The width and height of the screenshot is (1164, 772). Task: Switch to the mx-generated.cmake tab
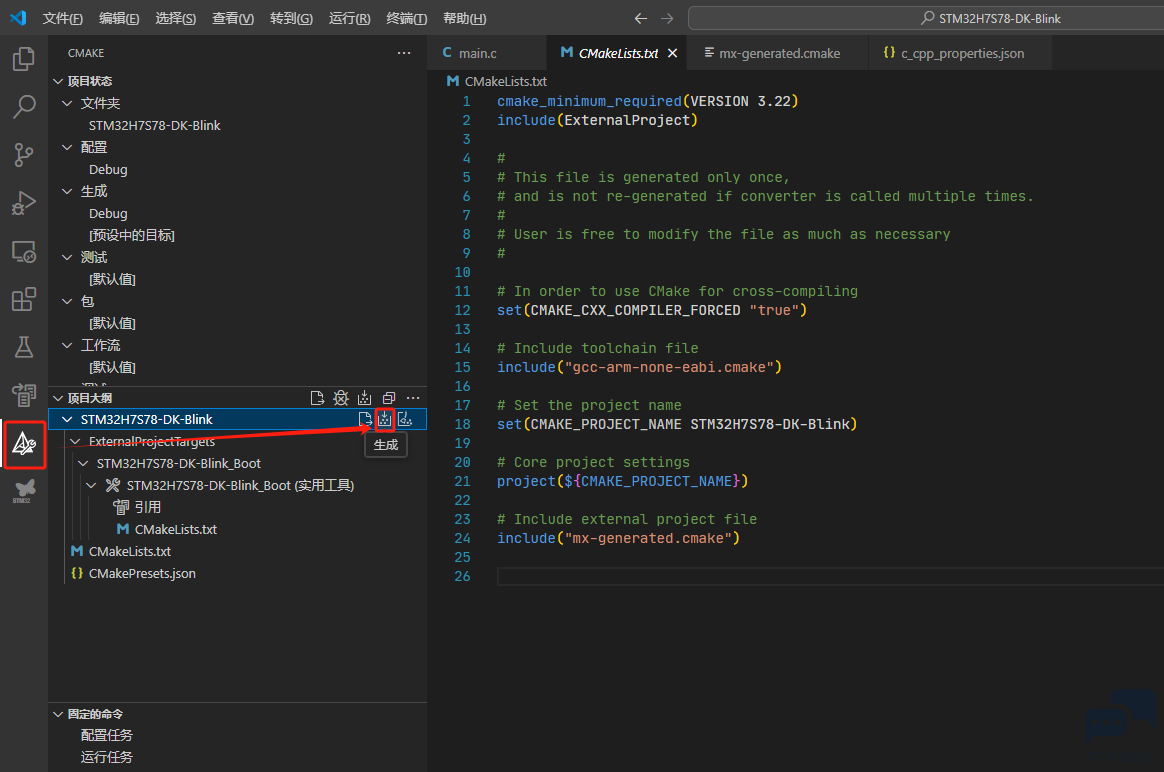(x=779, y=53)
